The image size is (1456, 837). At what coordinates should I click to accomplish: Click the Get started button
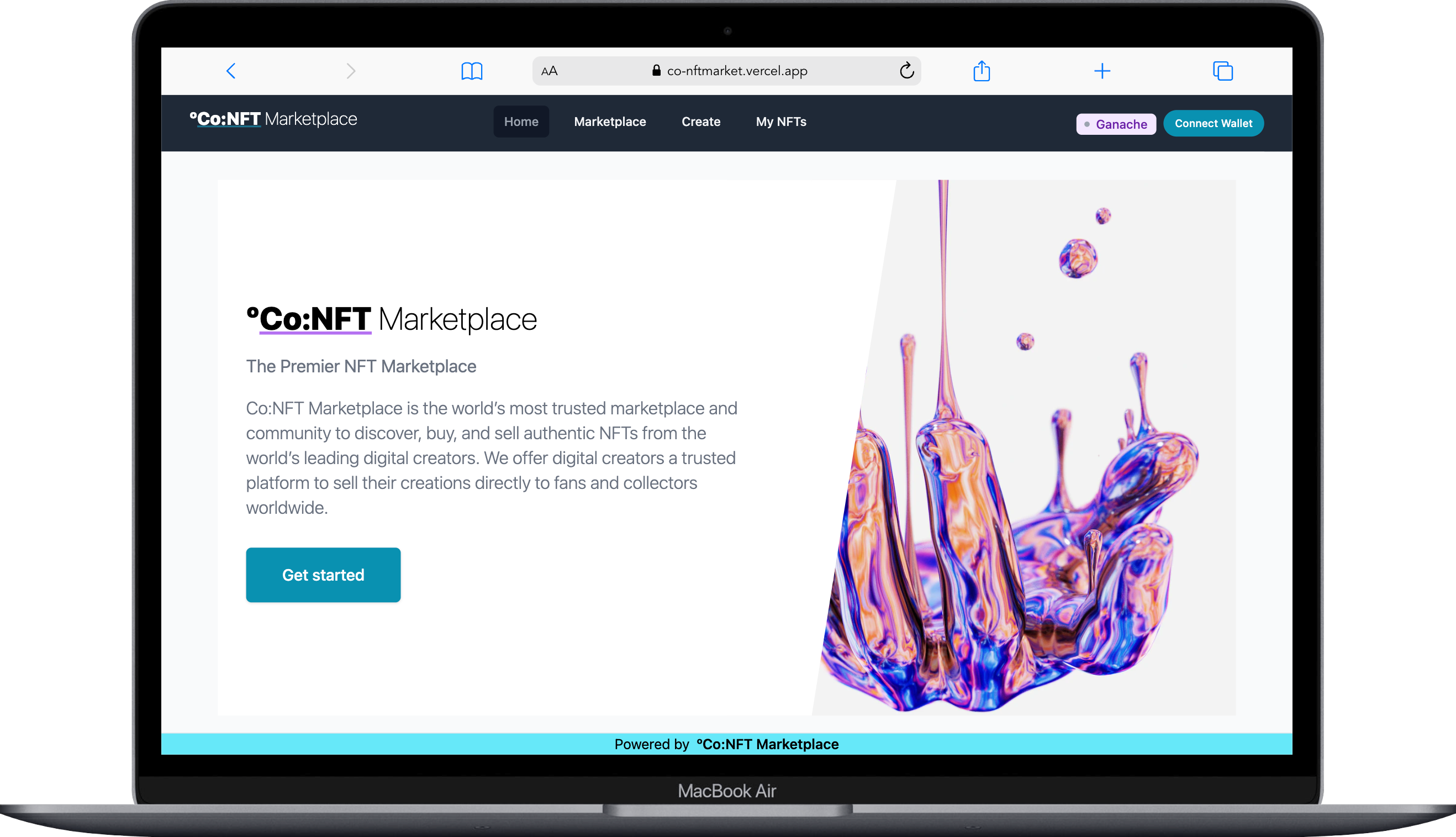point(323,574)
